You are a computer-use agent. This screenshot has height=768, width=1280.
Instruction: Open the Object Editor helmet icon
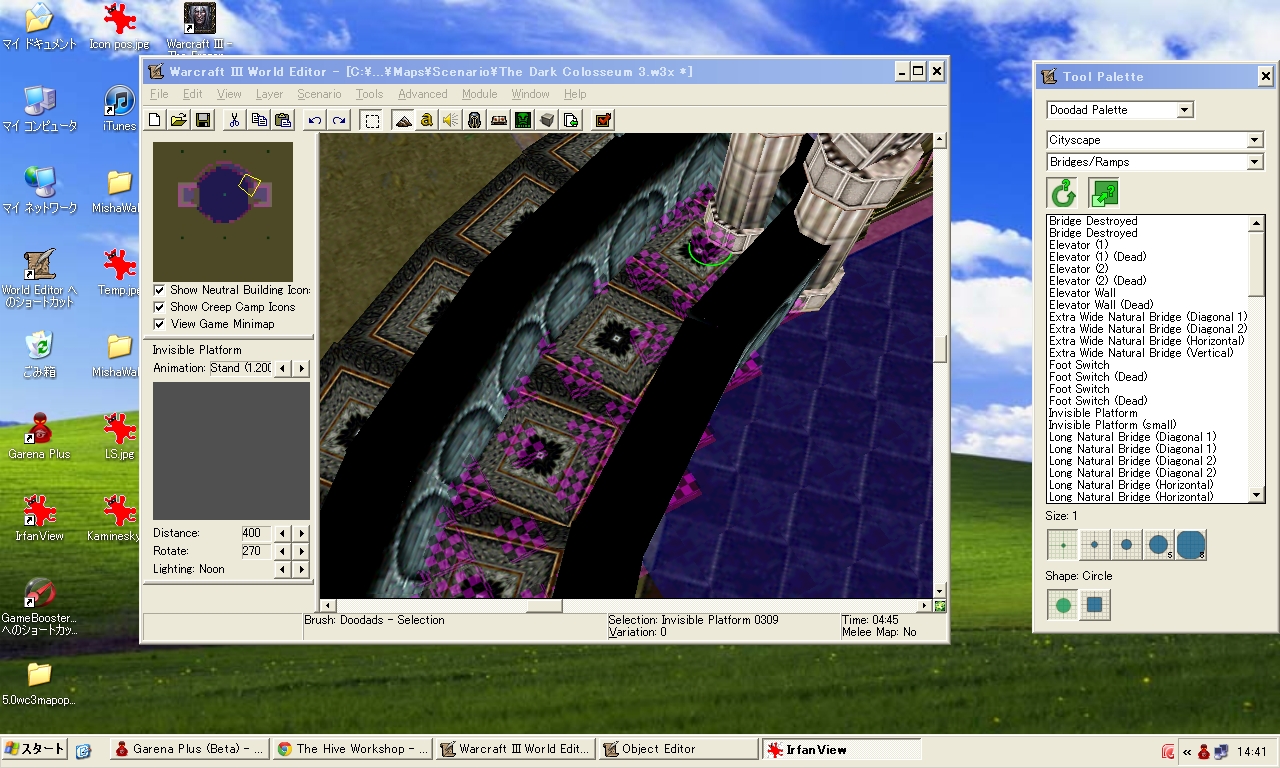475,120
